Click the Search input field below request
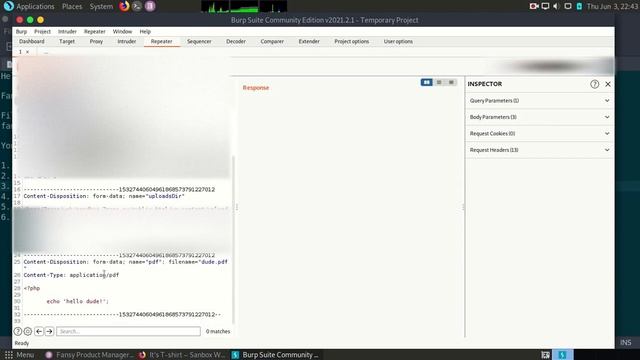 click(x=128, y=331)
